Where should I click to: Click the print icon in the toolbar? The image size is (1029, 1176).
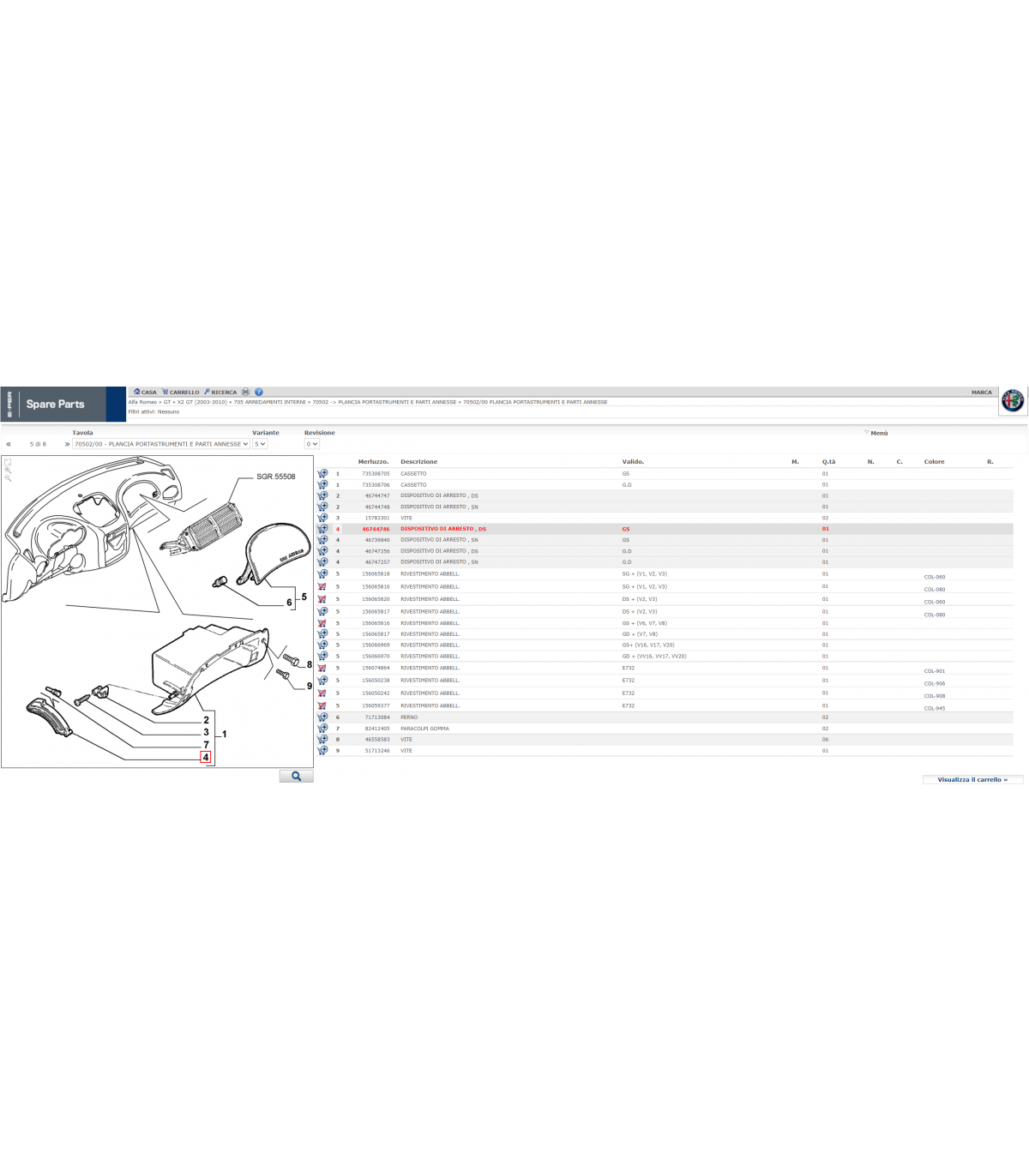(245, 392)
